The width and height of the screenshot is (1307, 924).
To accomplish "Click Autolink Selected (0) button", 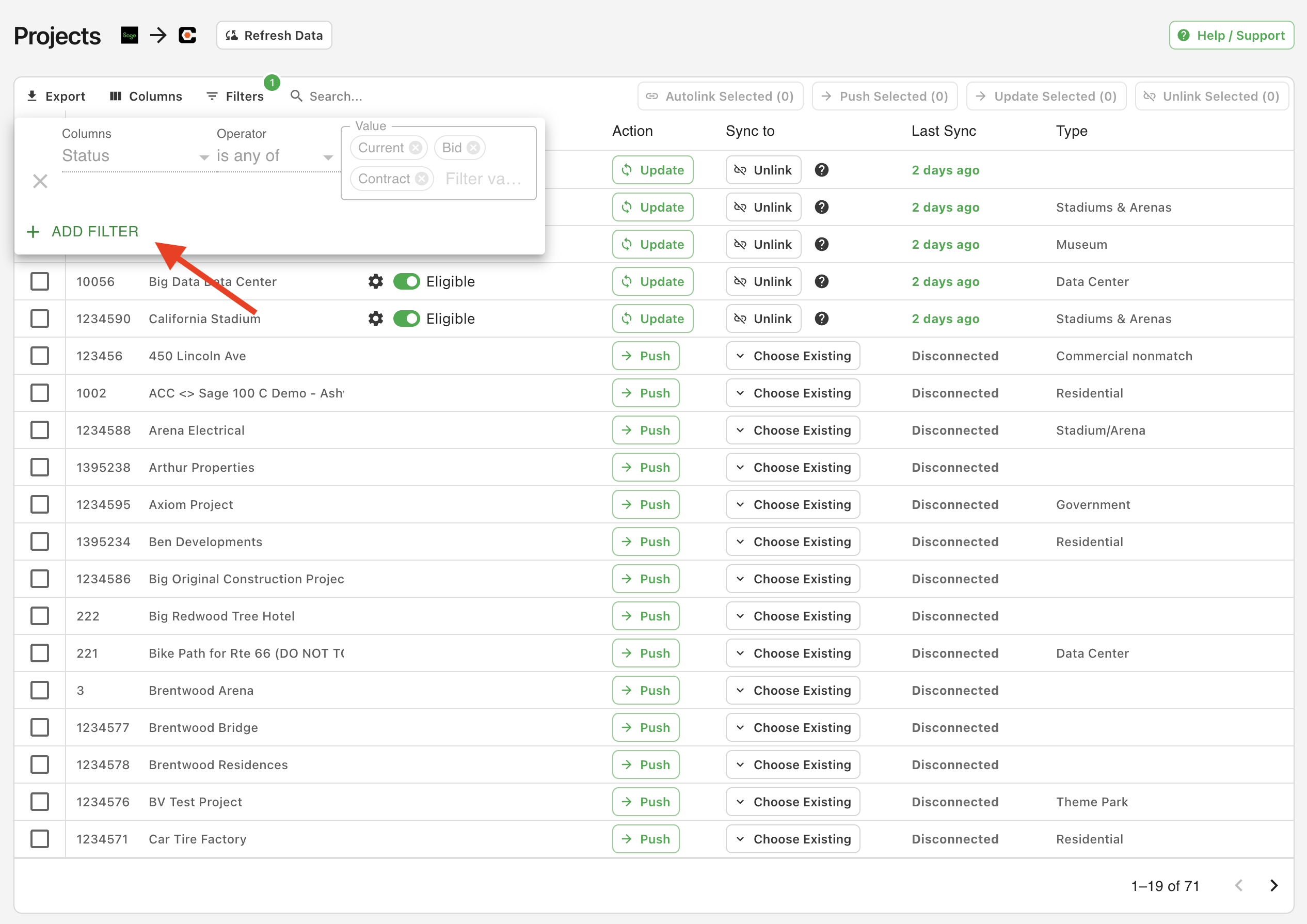I will tap(720, 95).
